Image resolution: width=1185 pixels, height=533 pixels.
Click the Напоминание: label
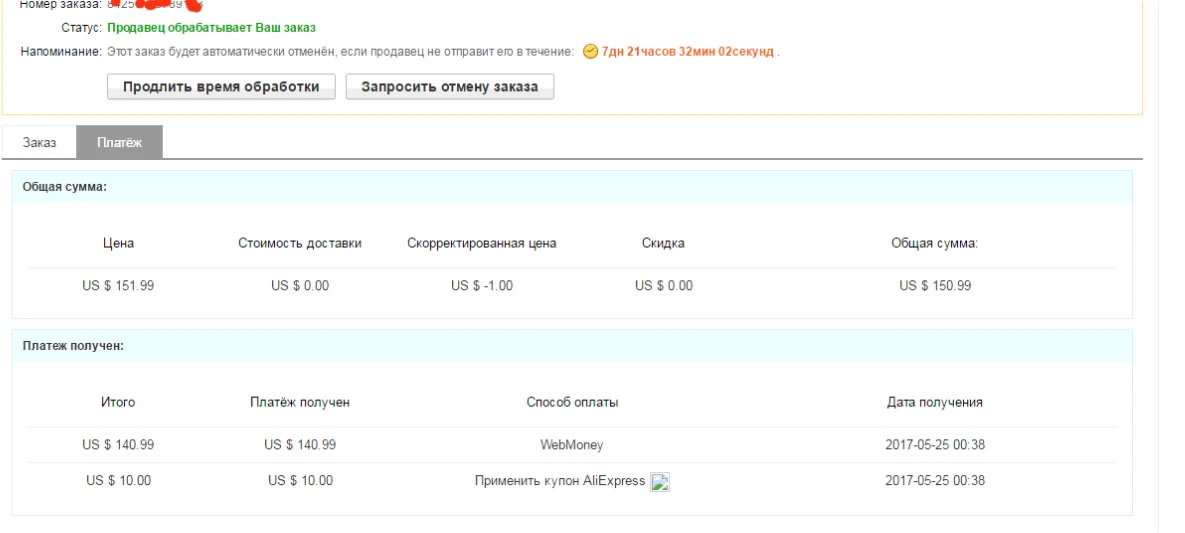point(61,51)
